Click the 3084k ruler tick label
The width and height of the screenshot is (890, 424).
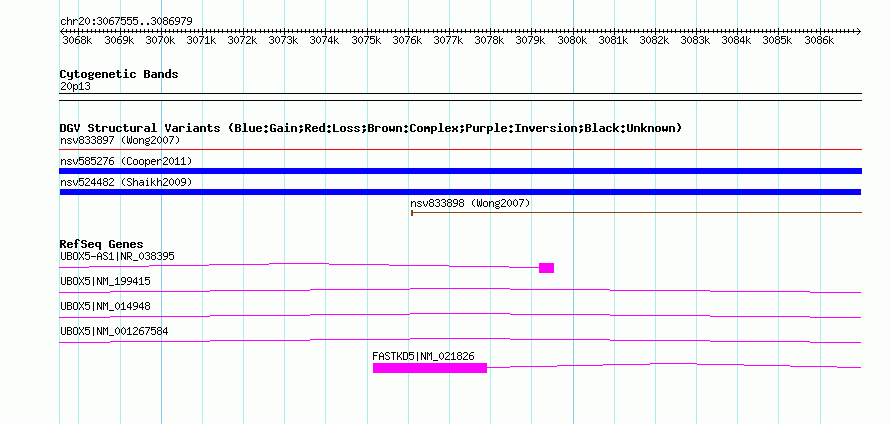[x=736, y=41]
